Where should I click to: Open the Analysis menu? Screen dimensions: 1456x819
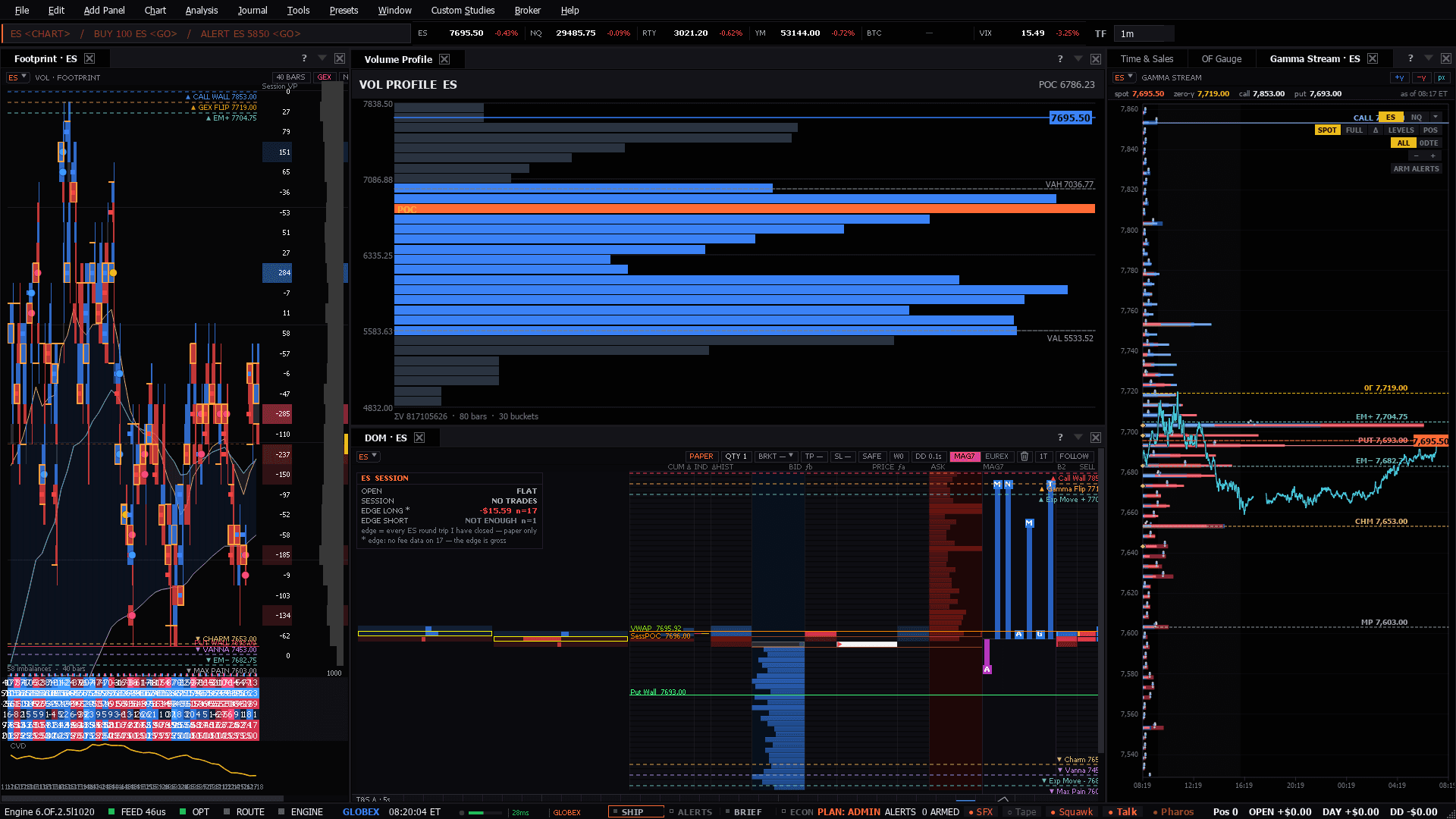[201, 11]
